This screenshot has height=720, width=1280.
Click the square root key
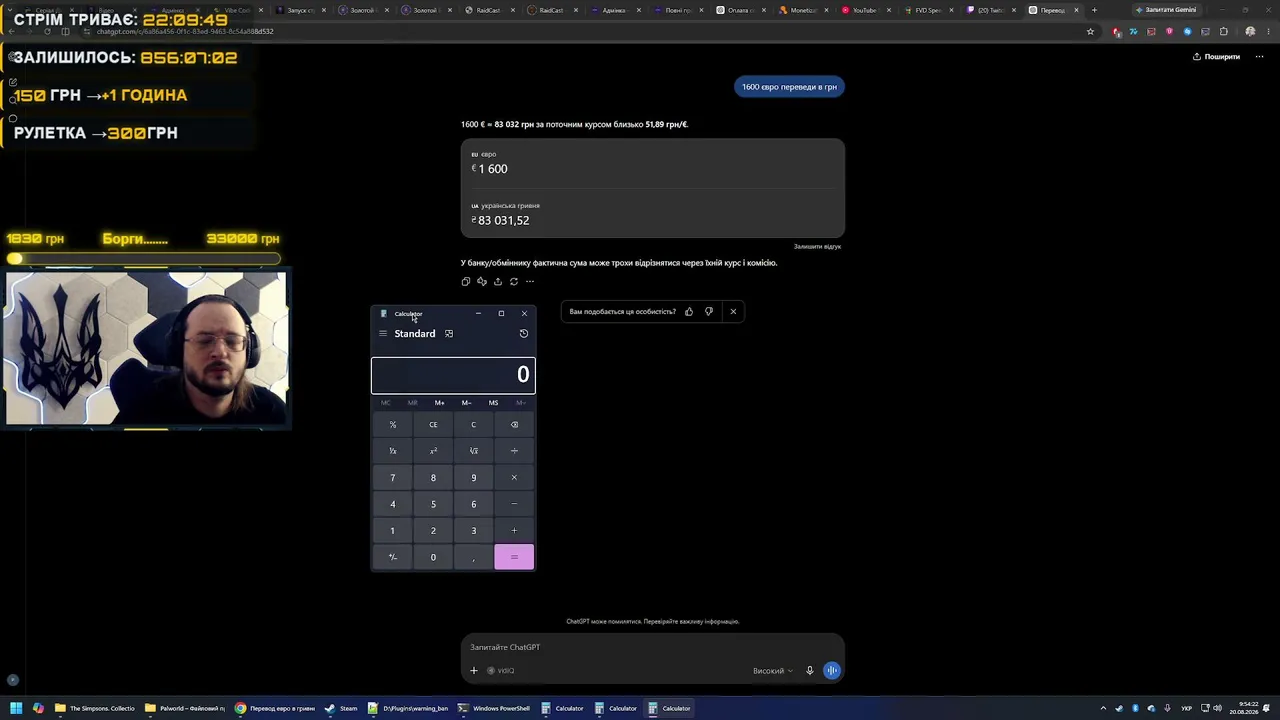pos(474,451)
